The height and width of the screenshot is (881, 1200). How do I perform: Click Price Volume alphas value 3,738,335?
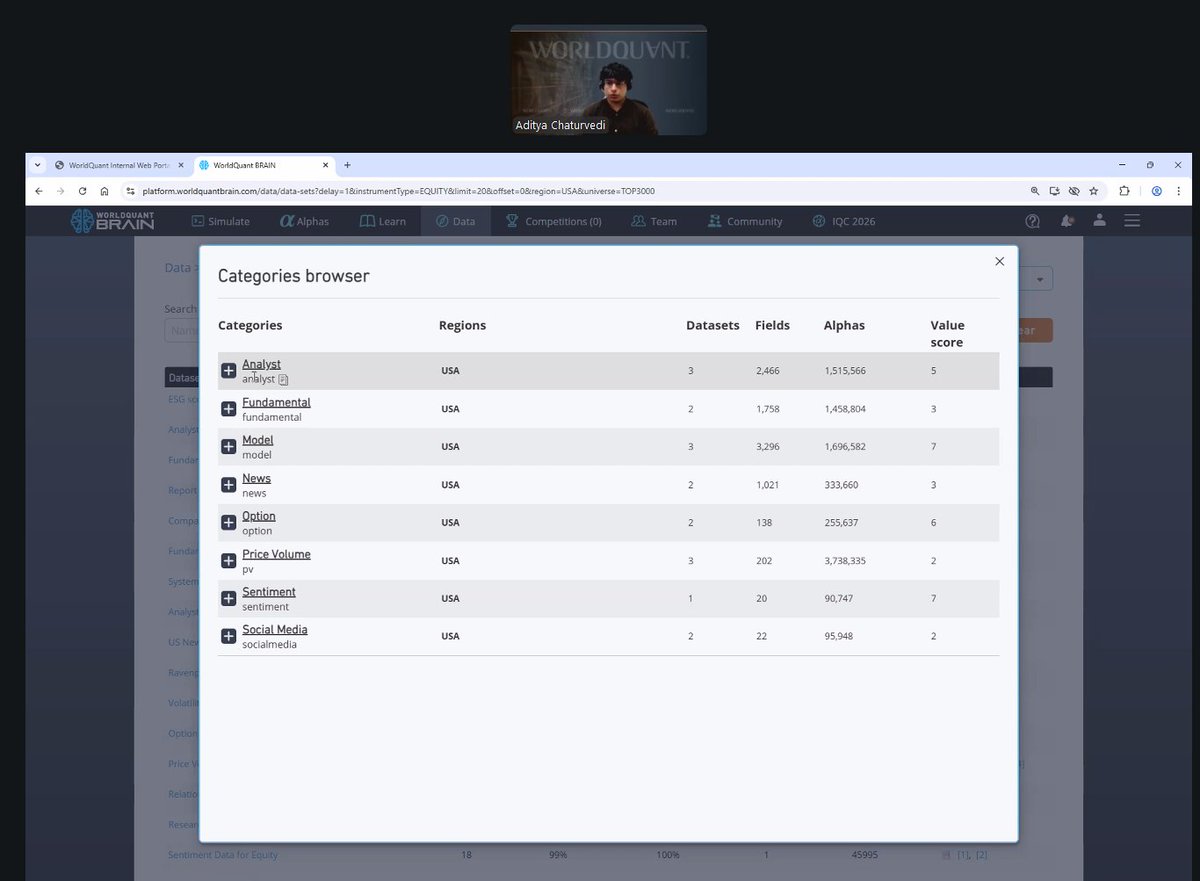tap(845, 560)
